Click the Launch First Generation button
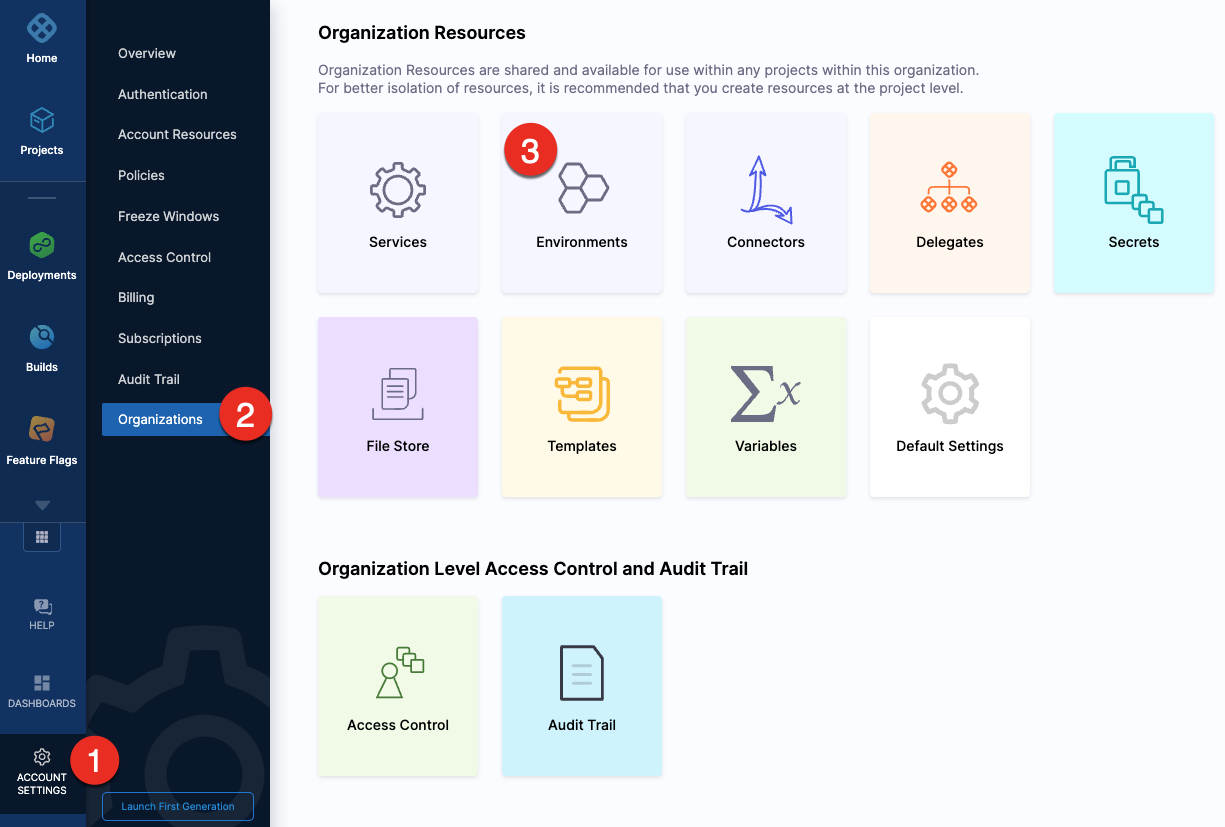This screenshot has width=1225, height=827. 178,806
